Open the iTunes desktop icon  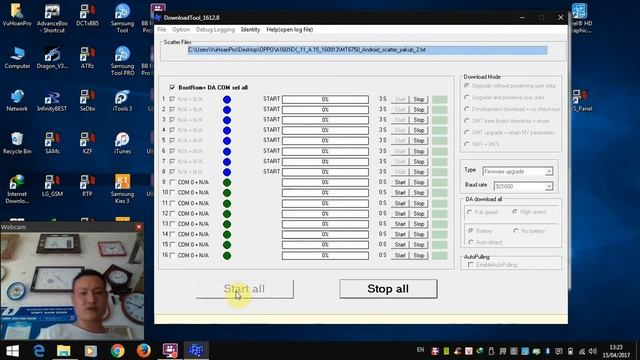click(122, 143)
